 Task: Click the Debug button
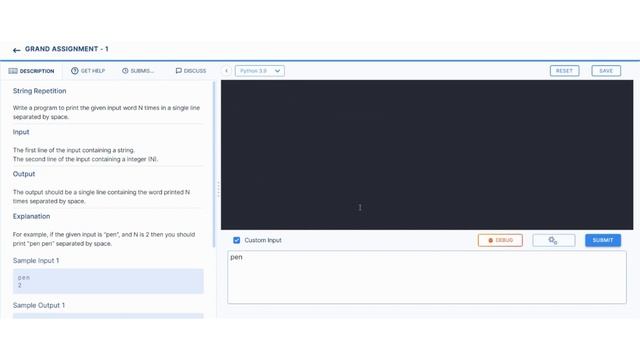tap(500, 240)
